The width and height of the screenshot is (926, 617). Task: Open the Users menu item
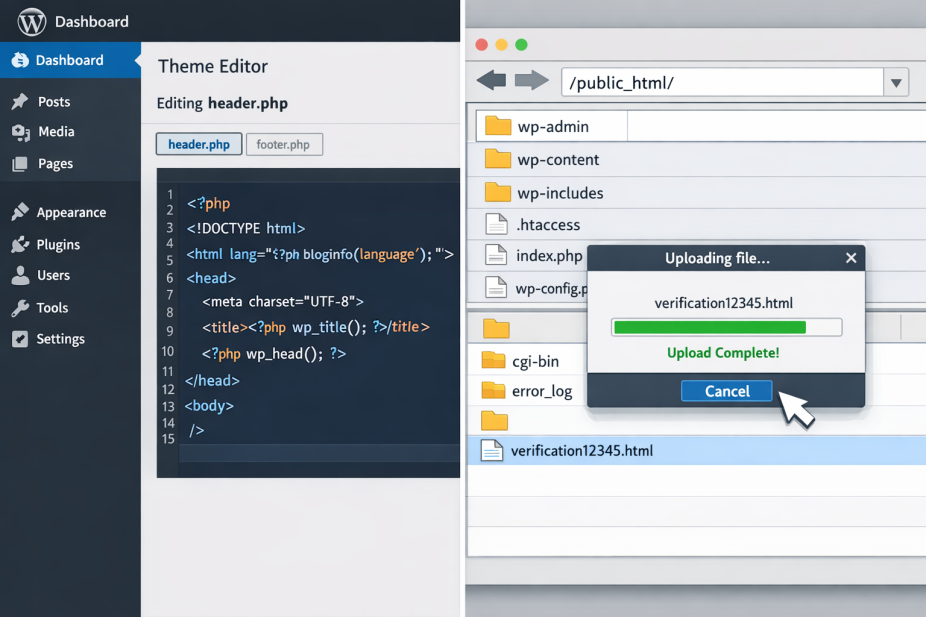point(53,275)
